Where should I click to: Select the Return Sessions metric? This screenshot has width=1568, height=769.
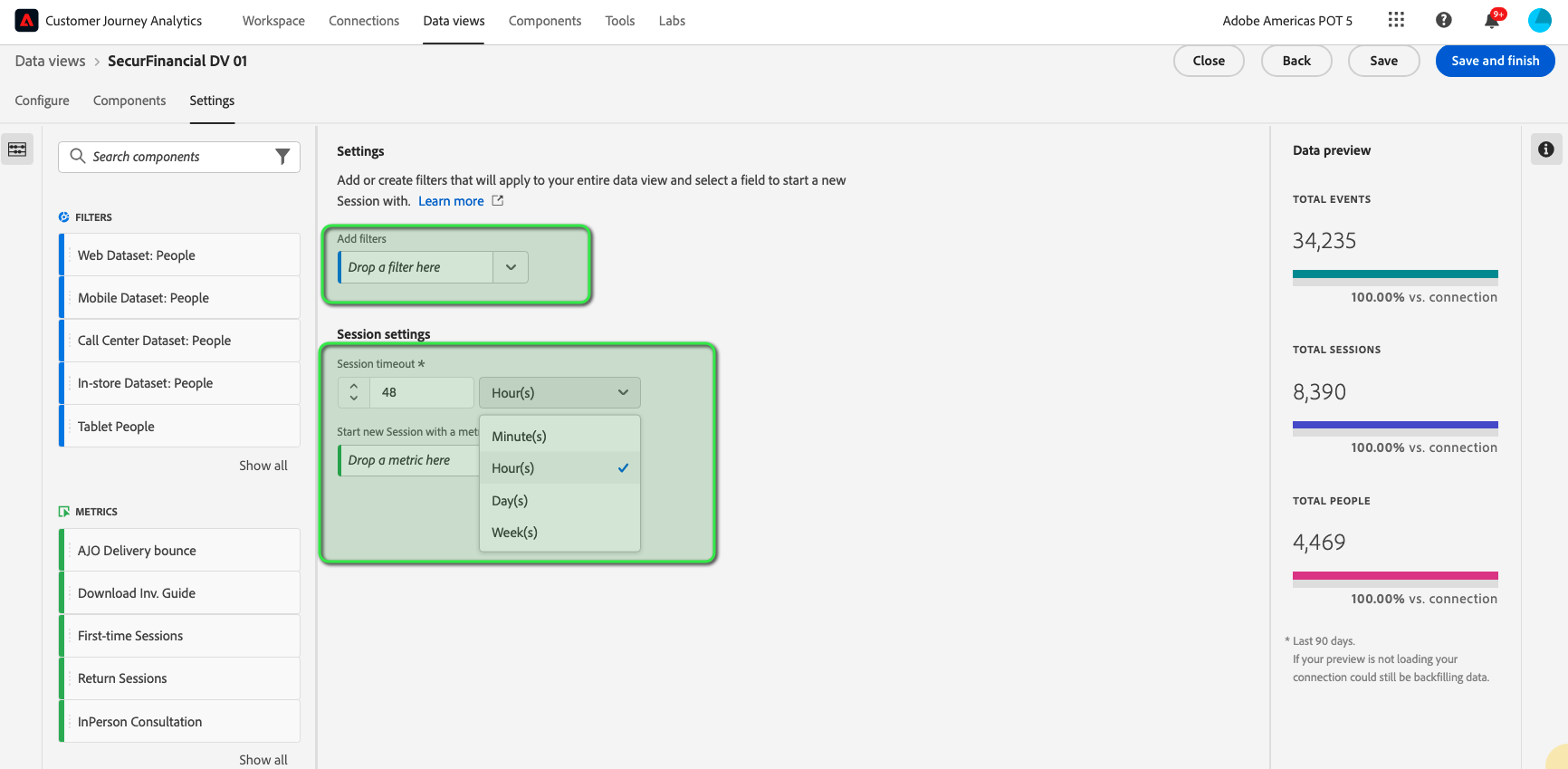[179, 678]
